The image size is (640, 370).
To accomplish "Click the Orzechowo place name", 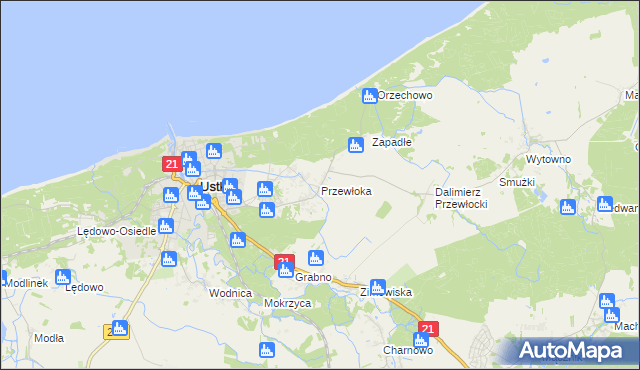I will coord(404,95).
